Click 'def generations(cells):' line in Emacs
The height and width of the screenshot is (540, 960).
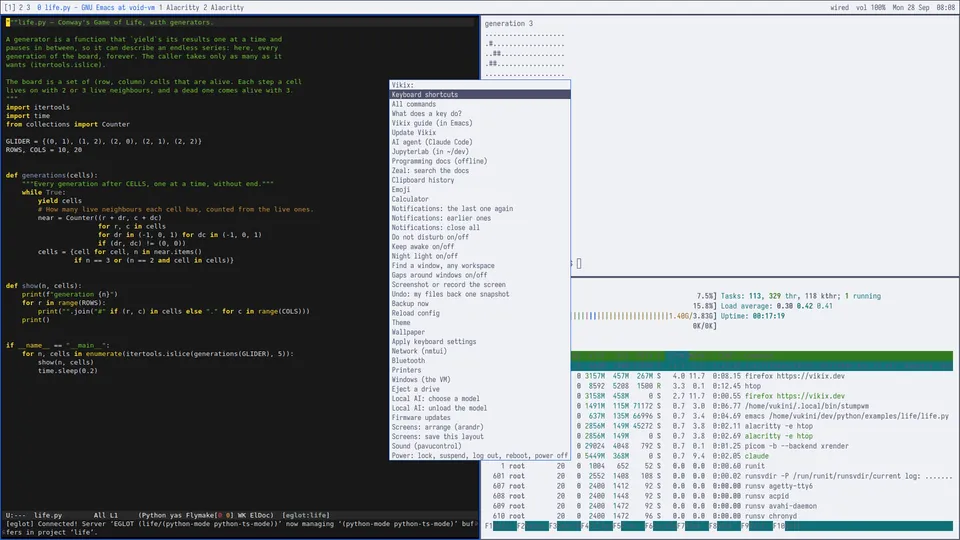click(51, 175)
